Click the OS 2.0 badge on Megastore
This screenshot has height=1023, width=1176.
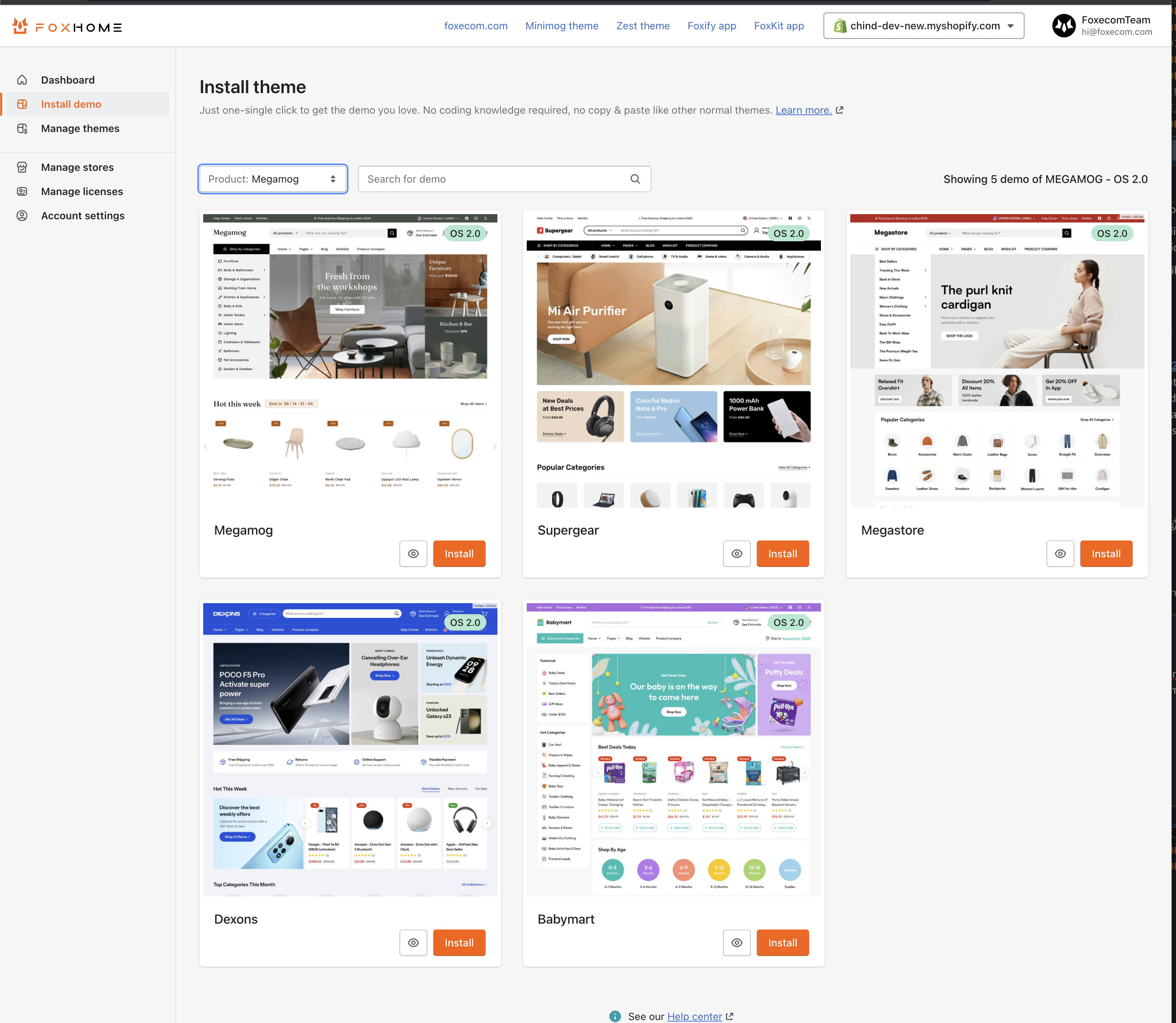1111,234
